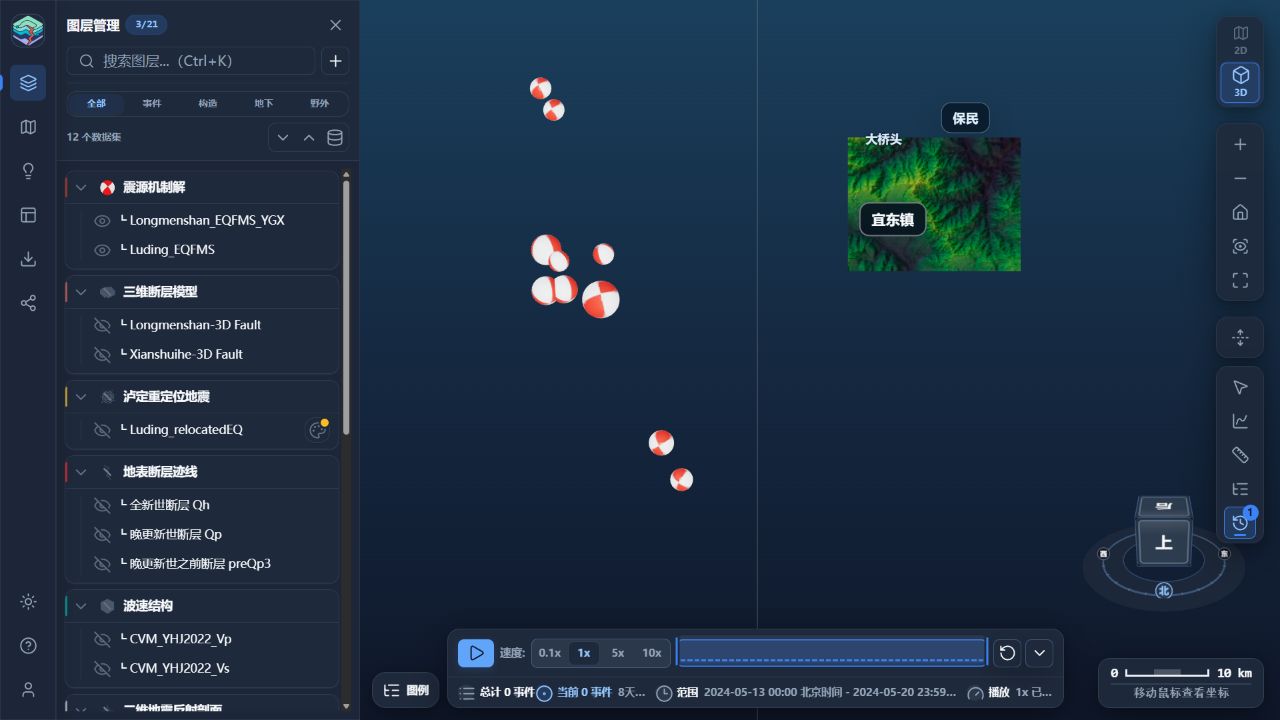Viewport: 1280px width, 720px height.
Task: Zoom in the map view
Action: point(1240,145)
